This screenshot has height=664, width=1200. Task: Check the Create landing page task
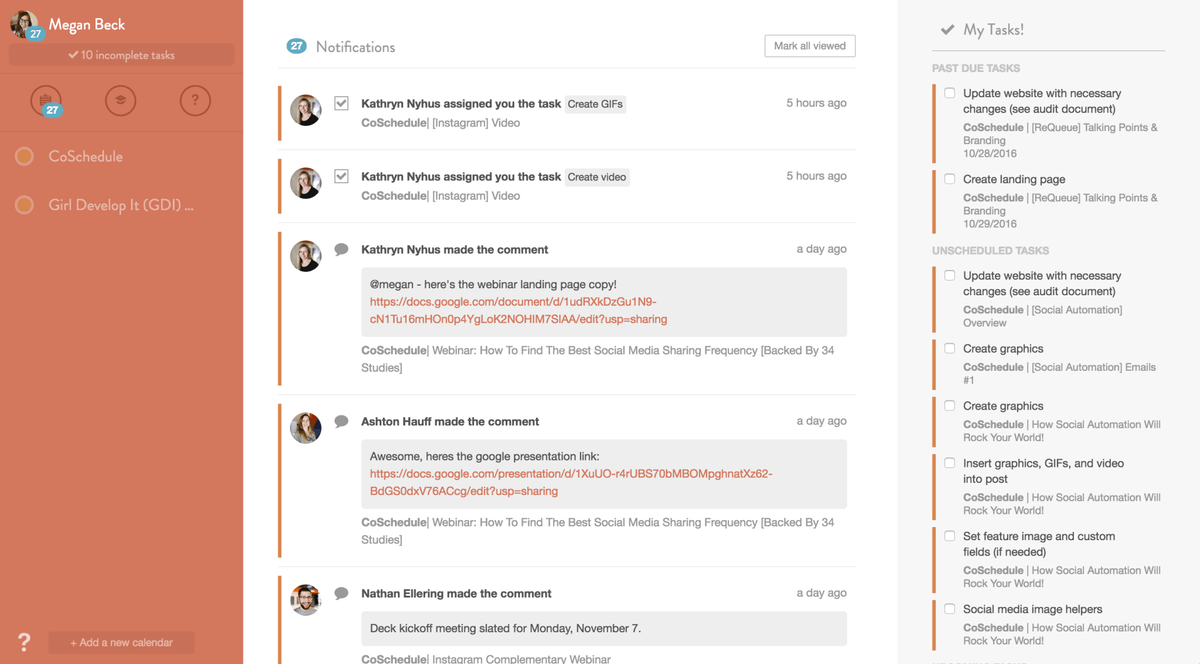[950, 179]
